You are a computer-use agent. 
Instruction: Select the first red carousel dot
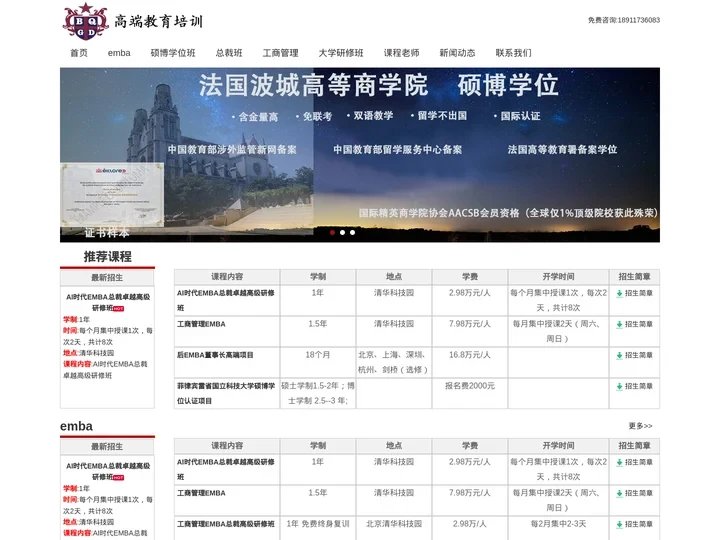(332, 232)
